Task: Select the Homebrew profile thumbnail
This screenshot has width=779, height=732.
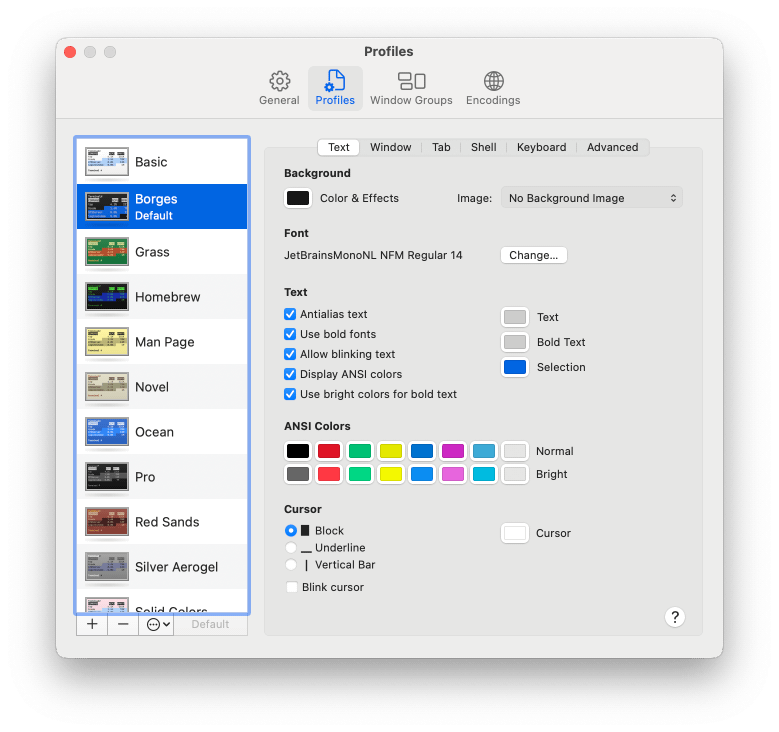Action: tap(107, 297)
